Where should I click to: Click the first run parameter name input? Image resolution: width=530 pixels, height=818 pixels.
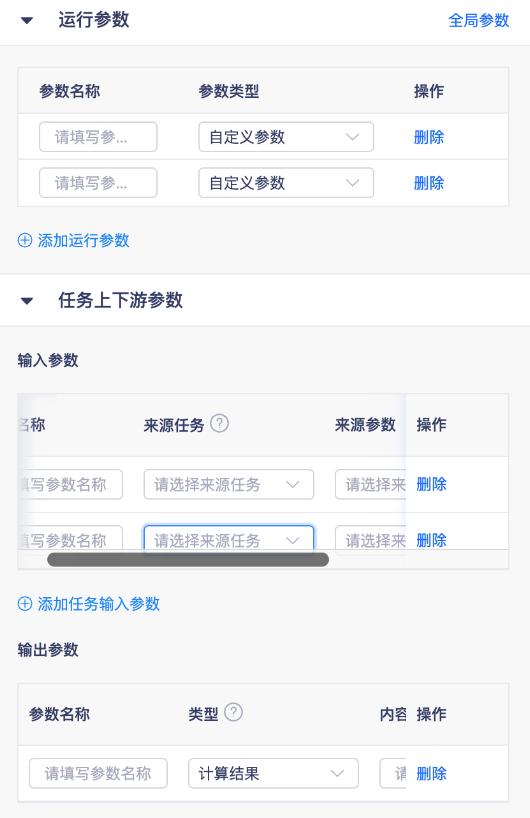click(x=98, y=137)
